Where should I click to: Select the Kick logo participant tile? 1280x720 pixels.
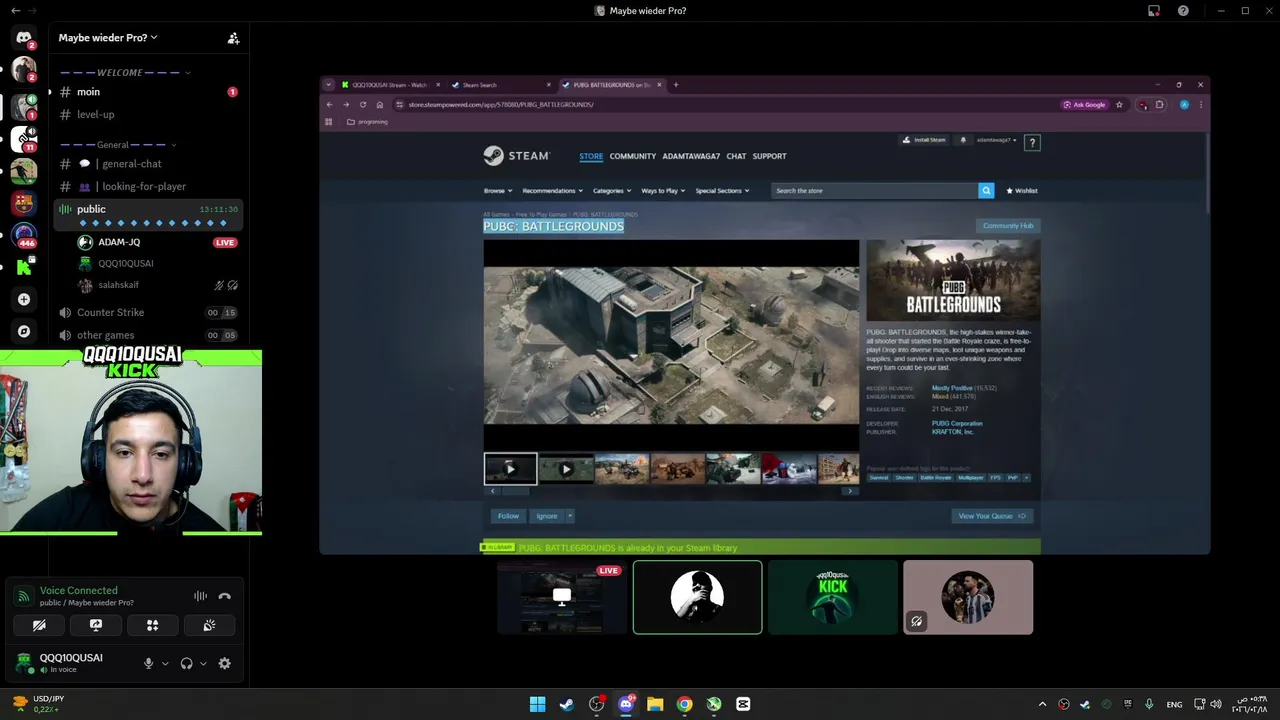[x=833, y=597]
